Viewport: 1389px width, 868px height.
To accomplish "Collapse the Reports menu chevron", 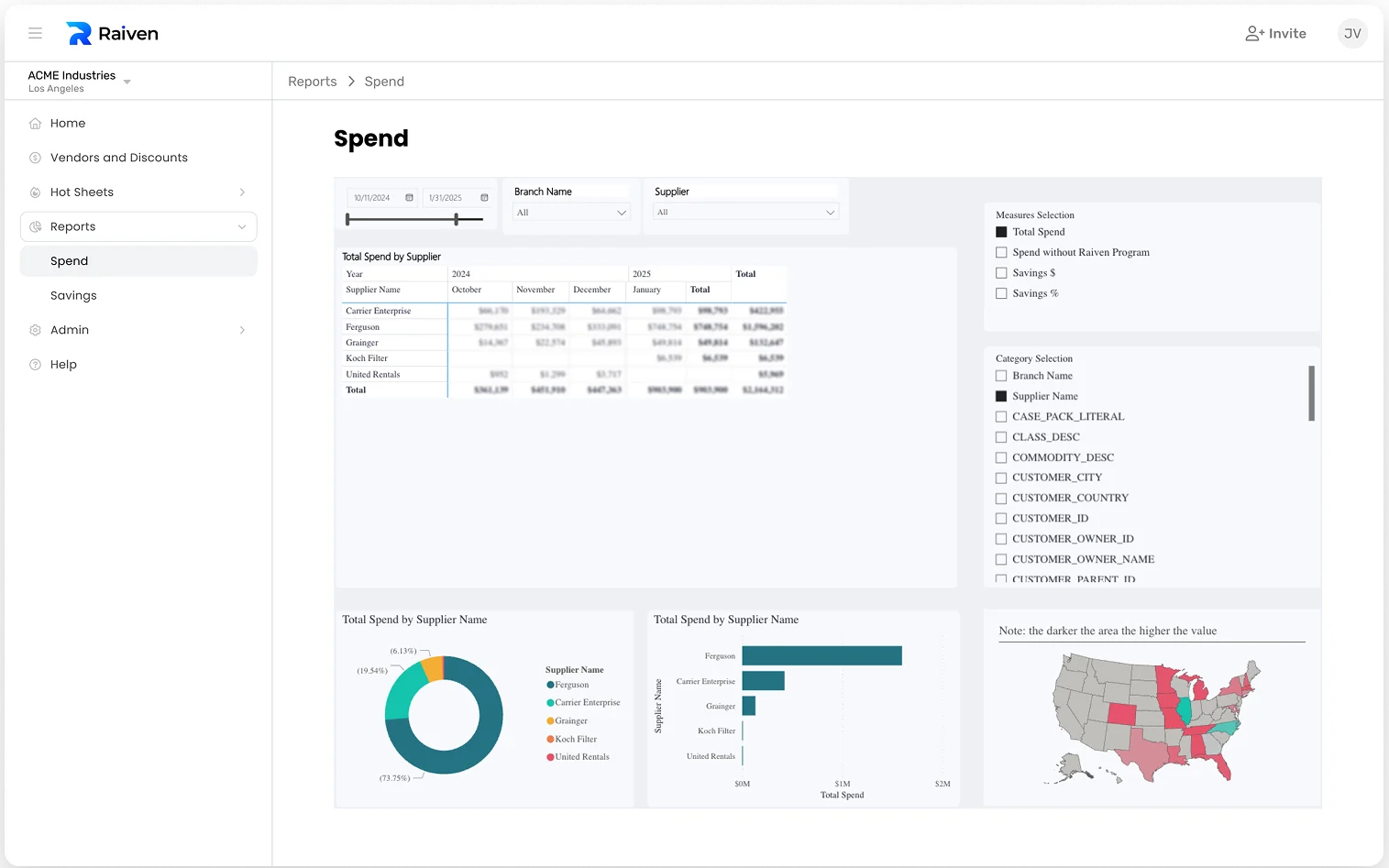I will pyautogui.click(x=242, y=226).
